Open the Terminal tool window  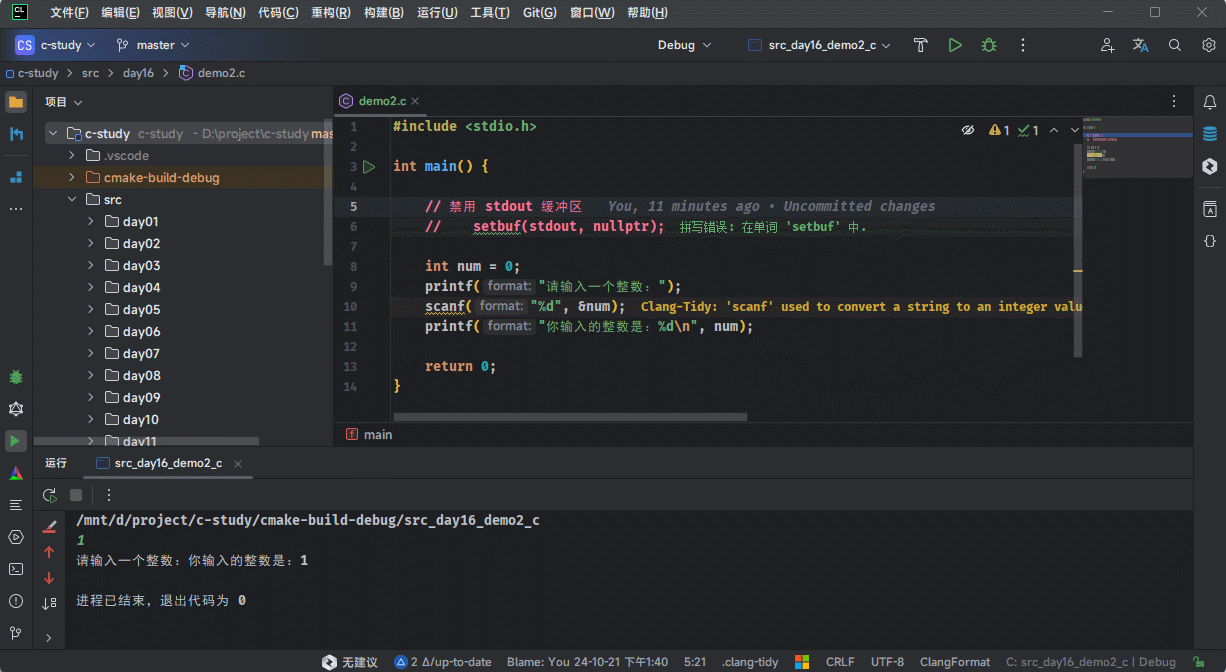point(16,569)
